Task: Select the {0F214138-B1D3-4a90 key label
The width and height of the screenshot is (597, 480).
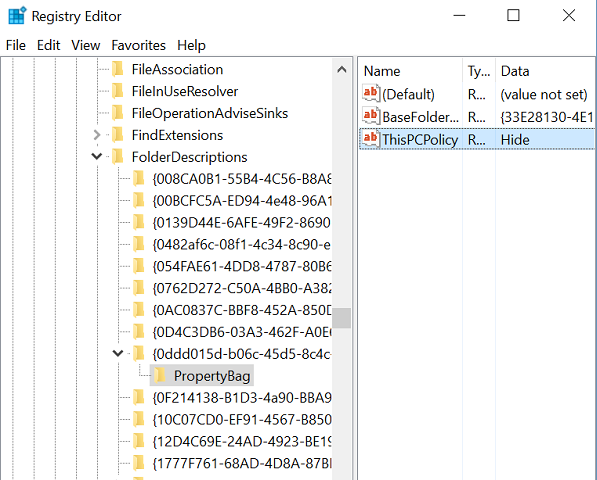Action: [x=242, y=397]
